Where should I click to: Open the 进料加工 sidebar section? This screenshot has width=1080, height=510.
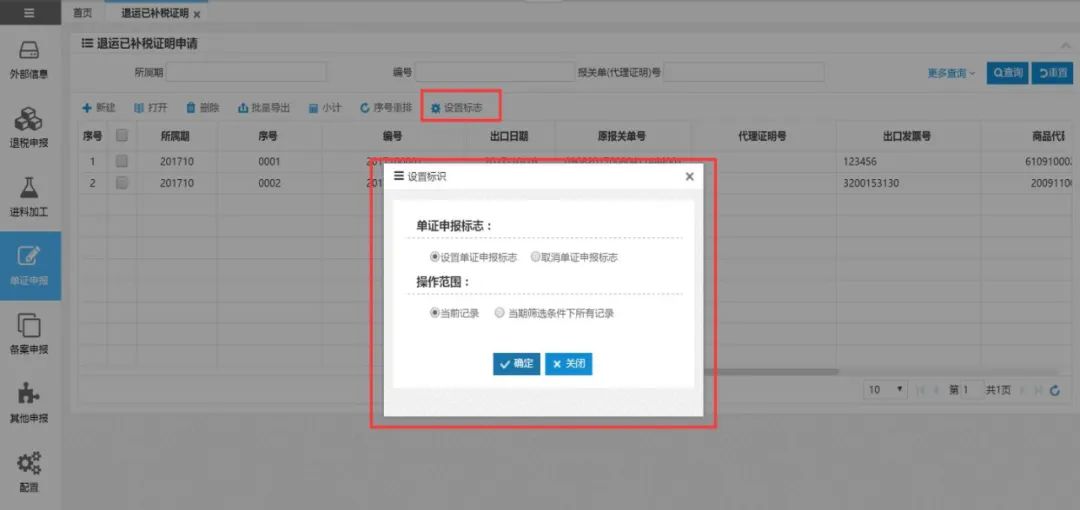tap(29, 198)
